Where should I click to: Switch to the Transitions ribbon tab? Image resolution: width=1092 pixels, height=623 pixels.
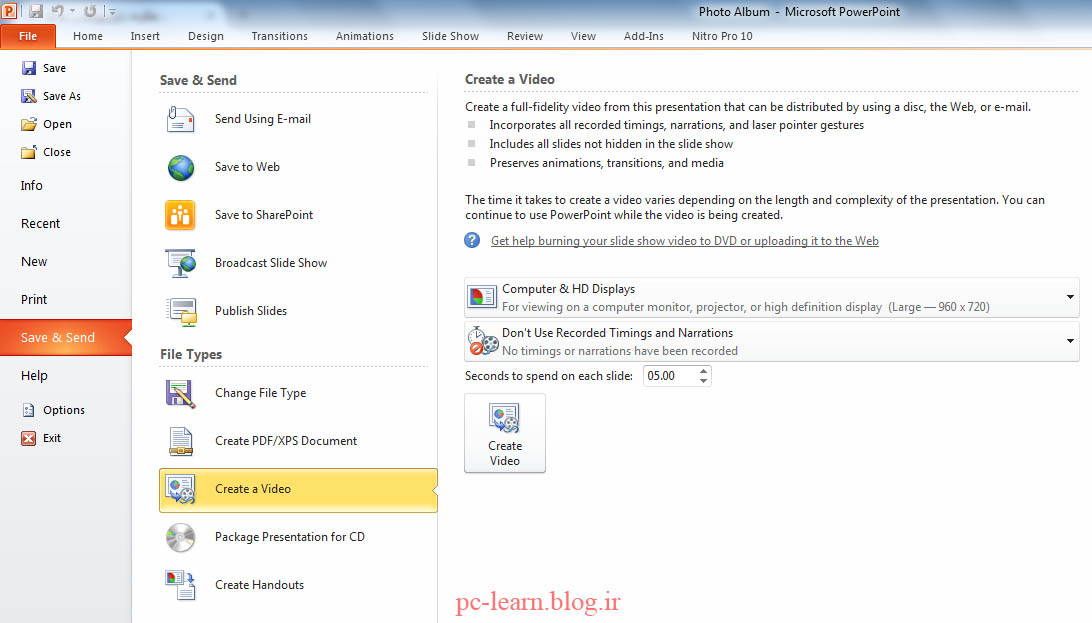click(279, 36)
